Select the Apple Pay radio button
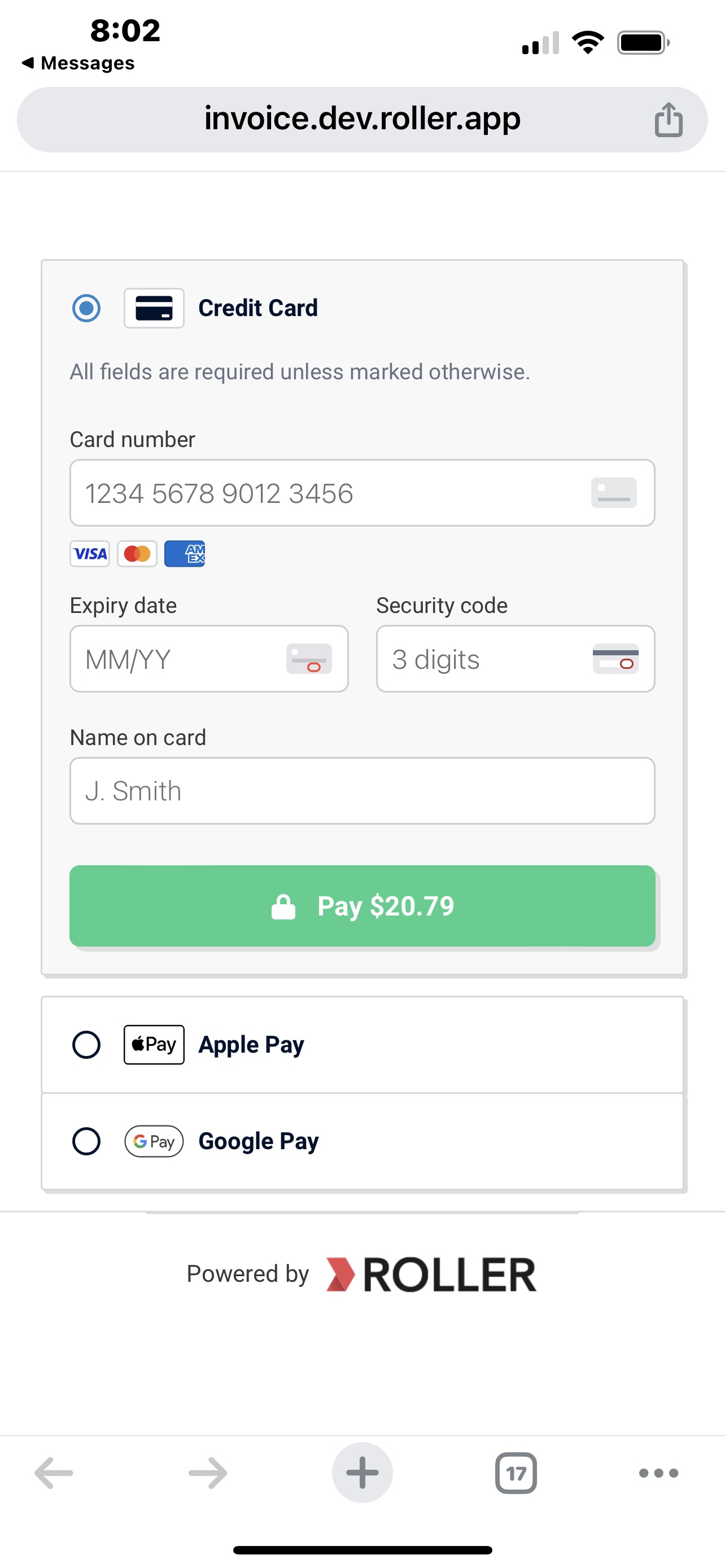Screen dimensions: 725x1568 coord(86,1045)
